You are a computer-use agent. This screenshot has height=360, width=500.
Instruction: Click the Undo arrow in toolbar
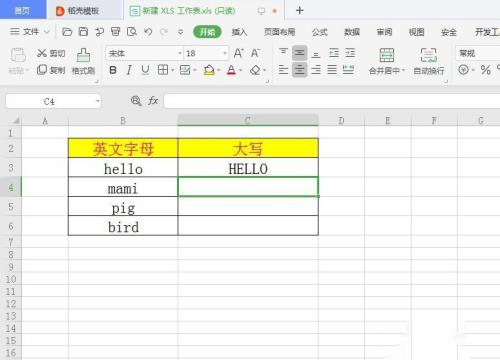tap(148, 32)
